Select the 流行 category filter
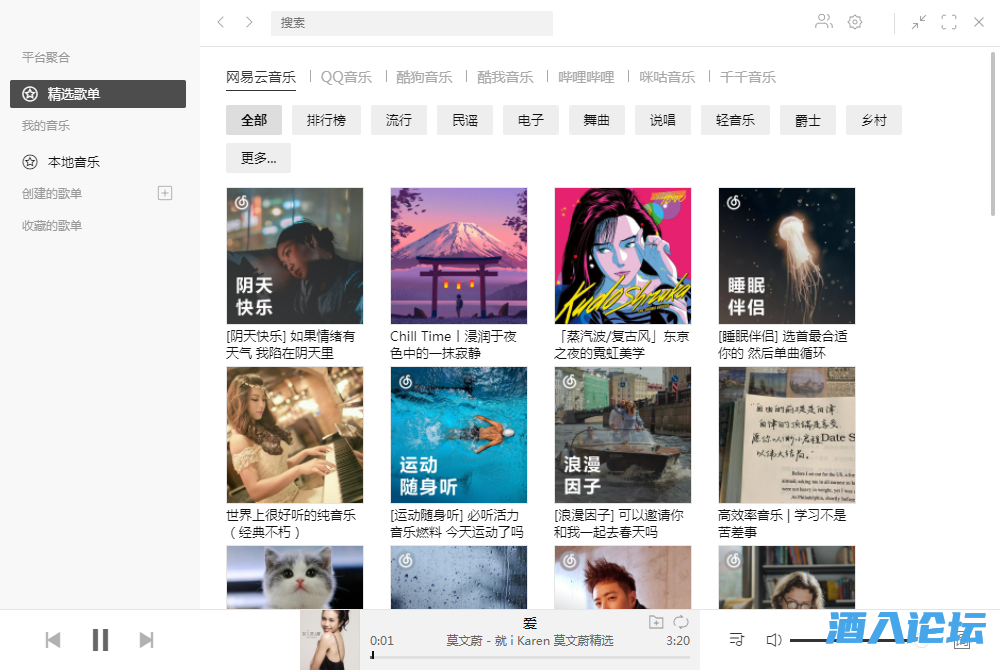This screenshot has width=1000, height=670. pos(399,120)
